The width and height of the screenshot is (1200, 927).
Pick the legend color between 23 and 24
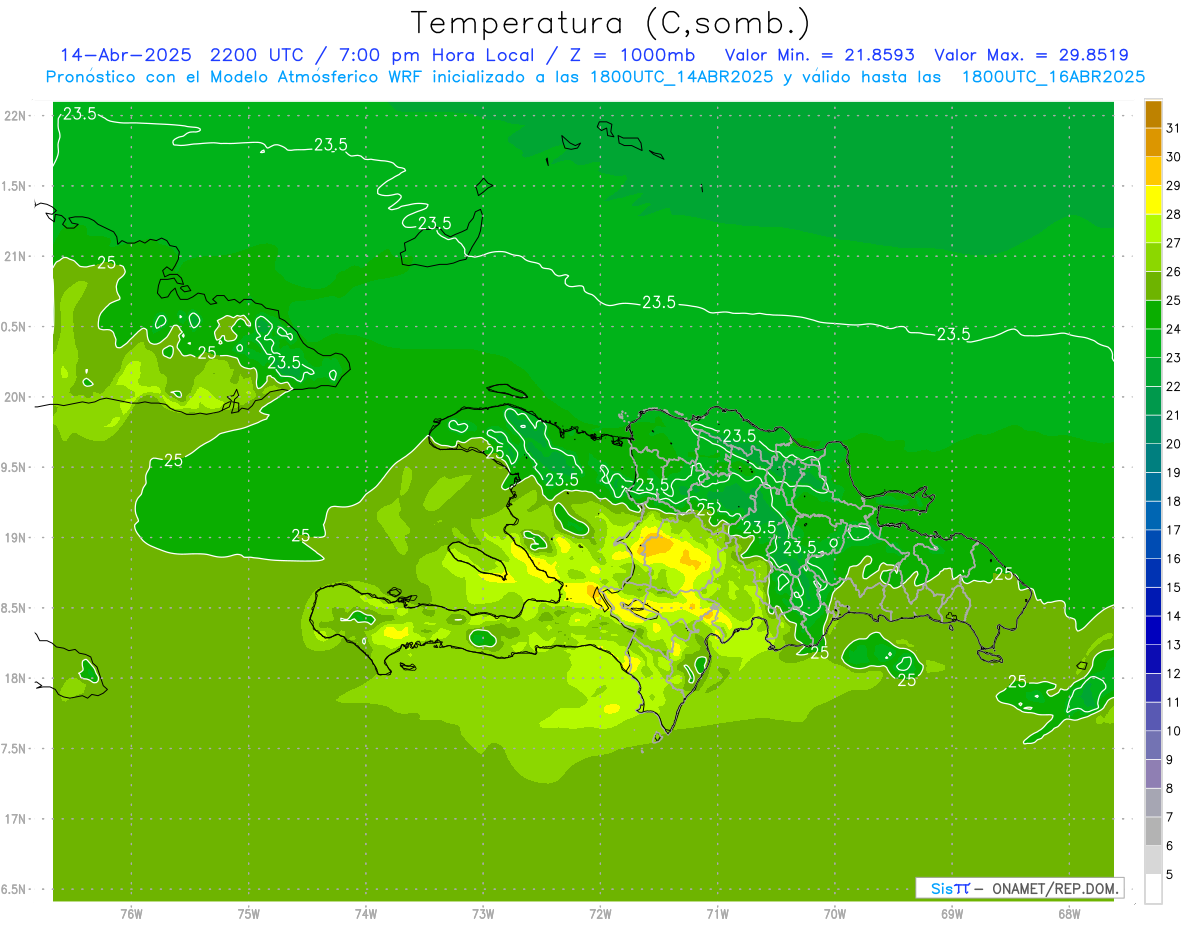[x=1153, y=343]
